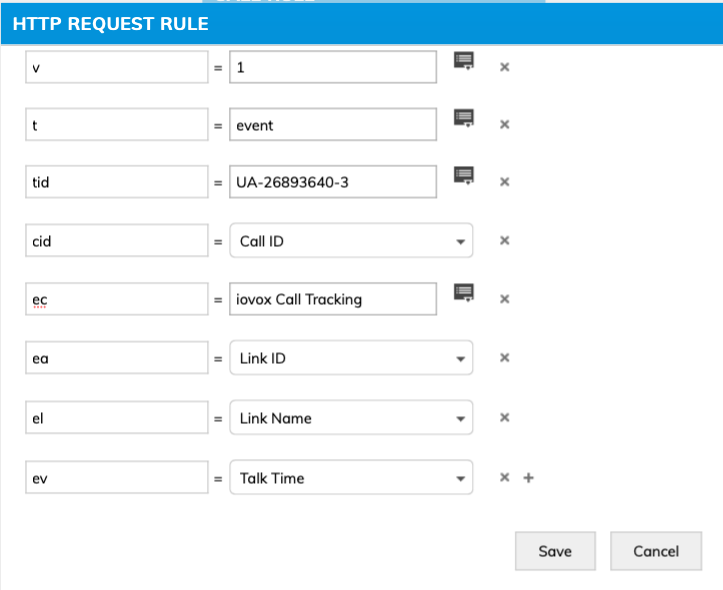This screenshot has height=590, width=723.
Task: Remove the el parameter row
Action: tap(505, 418)
